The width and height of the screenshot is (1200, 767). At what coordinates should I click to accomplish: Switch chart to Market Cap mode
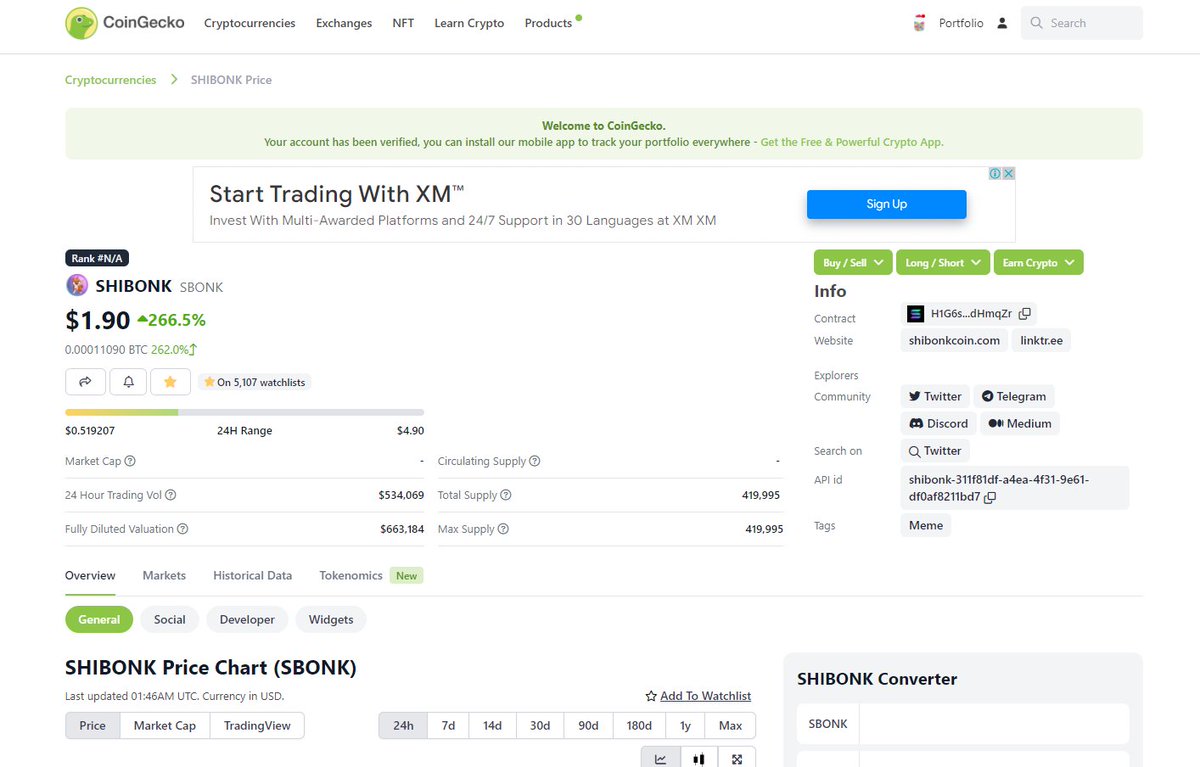pyautogui.click(x=165, y=726)
